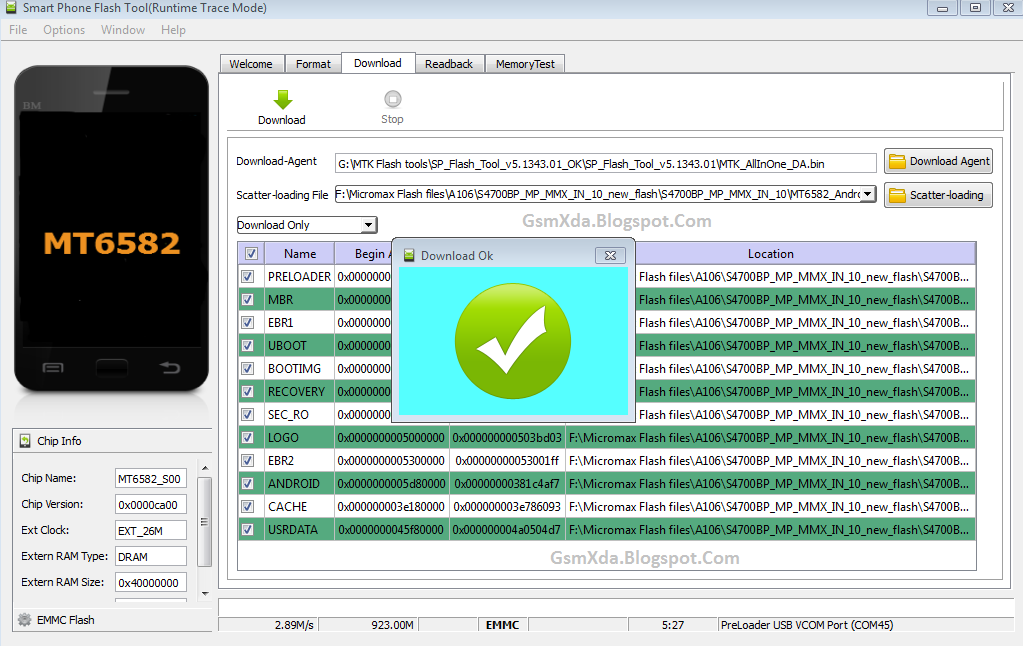Open the Download Only mode dropdown
The image size is (1023, 646).
[369, 225]
